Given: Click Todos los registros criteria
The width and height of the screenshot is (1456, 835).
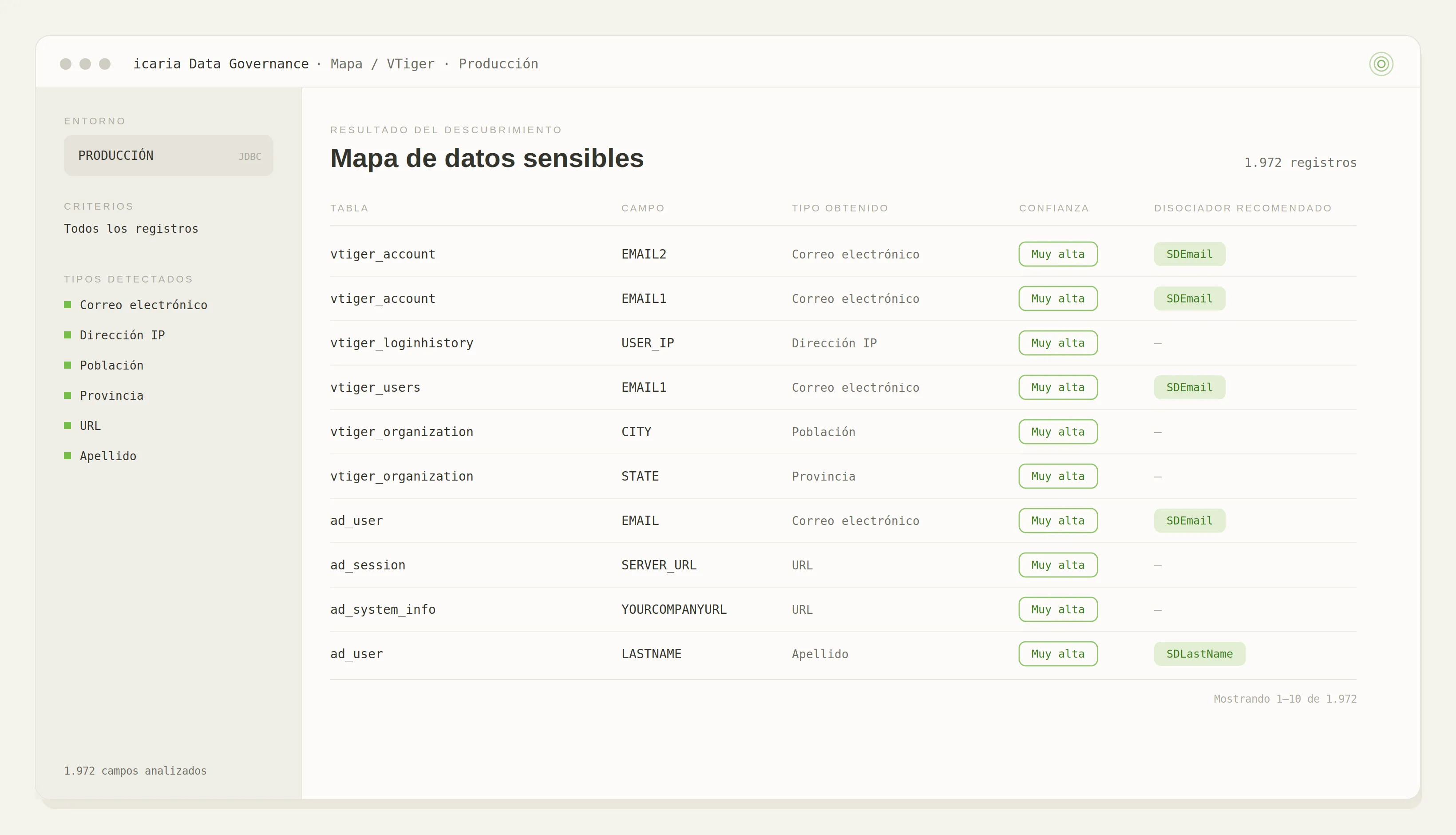Looking at the screenshot, I should pos(131,228).
